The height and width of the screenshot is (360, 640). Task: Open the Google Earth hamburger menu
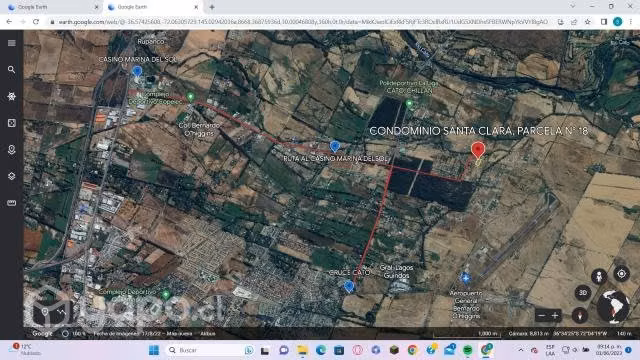tap(11, 43)
